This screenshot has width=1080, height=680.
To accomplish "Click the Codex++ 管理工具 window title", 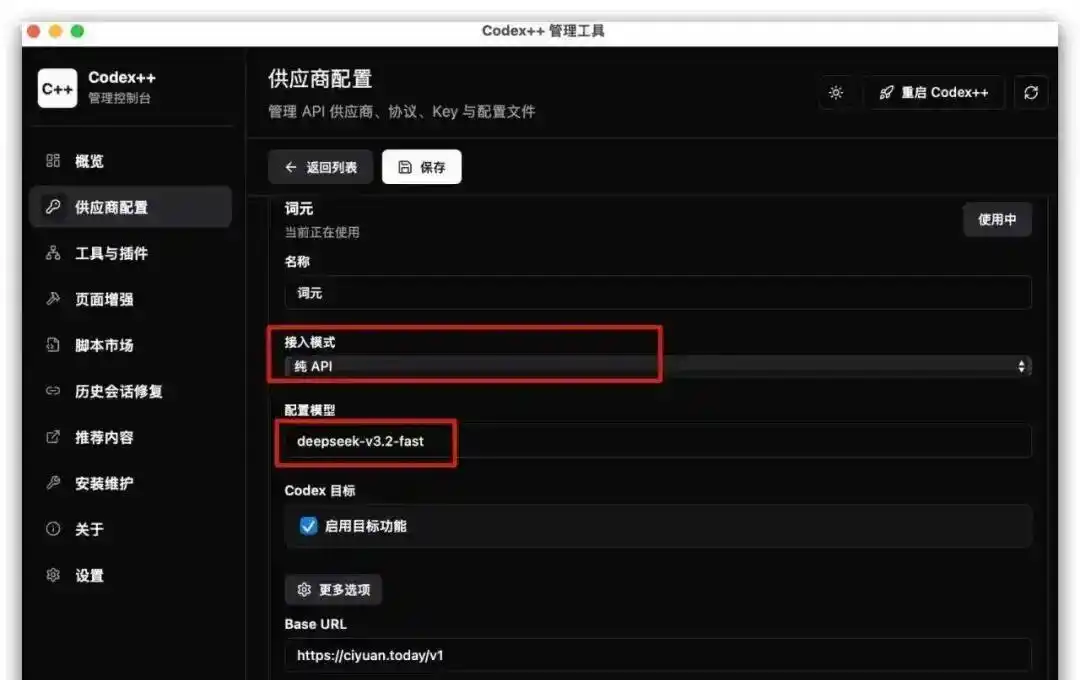I will click(x=543, y=31).
